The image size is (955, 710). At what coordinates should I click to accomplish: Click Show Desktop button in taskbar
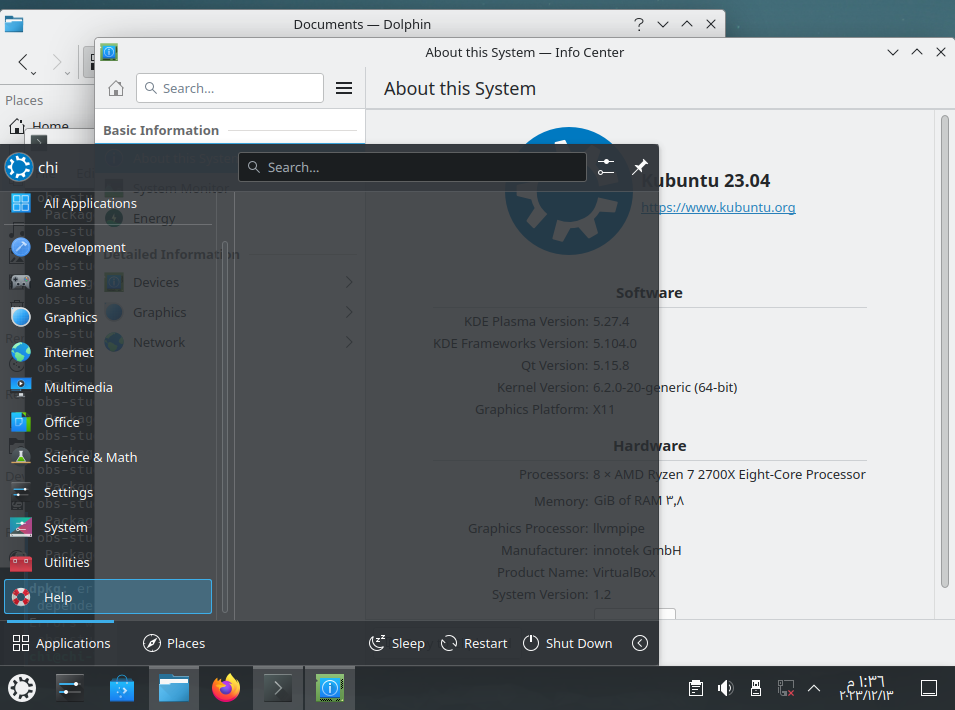click(x=929, y=688)
